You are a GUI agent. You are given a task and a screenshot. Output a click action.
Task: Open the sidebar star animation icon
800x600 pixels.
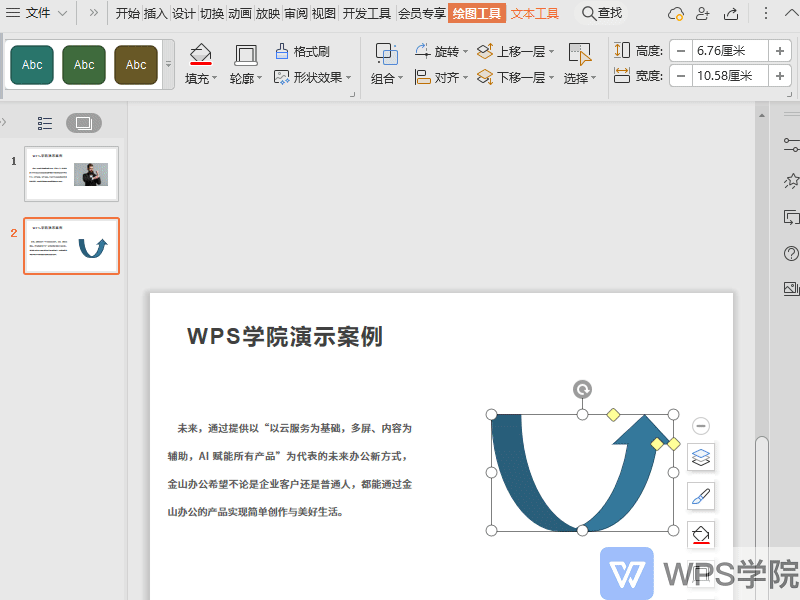point(791,181)
